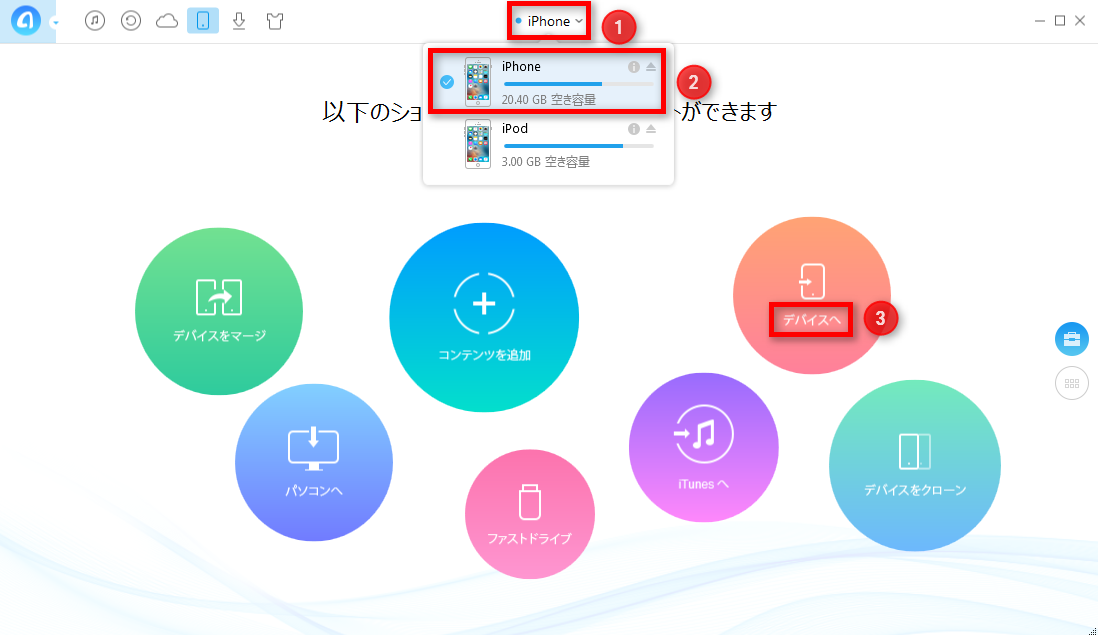Click the デバイスをクローン label
The height and width of the screenshot is (635, 1098).
(915, 490)
